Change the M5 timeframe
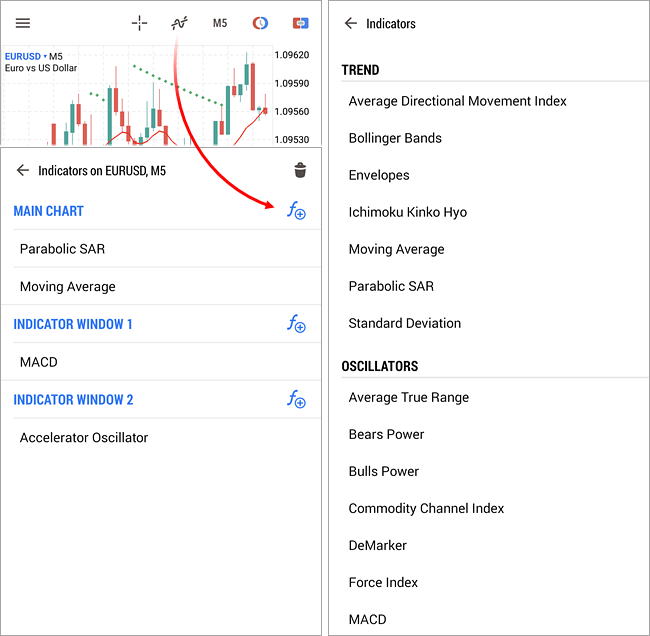 point(220,23)
